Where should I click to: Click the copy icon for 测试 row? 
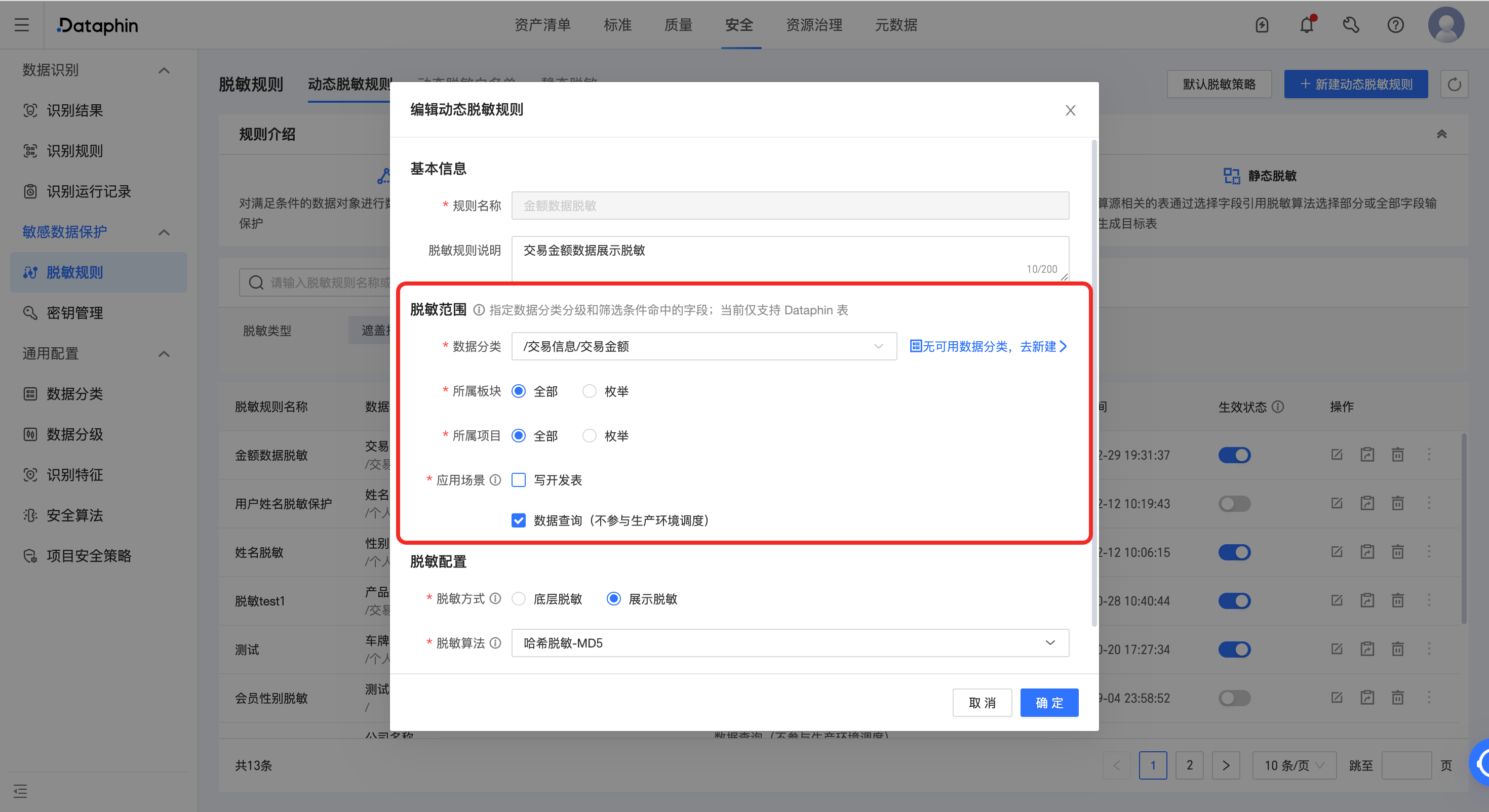click(1366, 649)
